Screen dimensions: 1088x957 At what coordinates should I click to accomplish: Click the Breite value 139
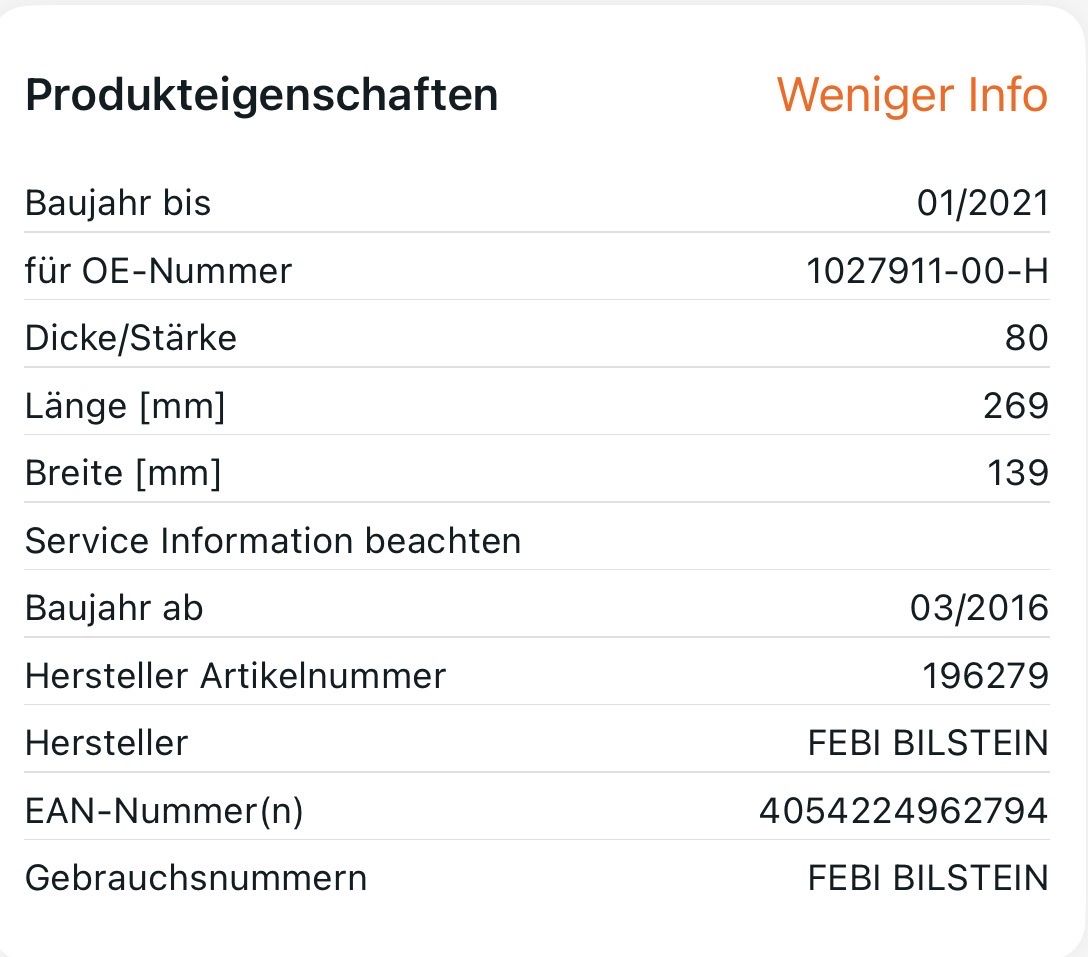coord(1017,473)
